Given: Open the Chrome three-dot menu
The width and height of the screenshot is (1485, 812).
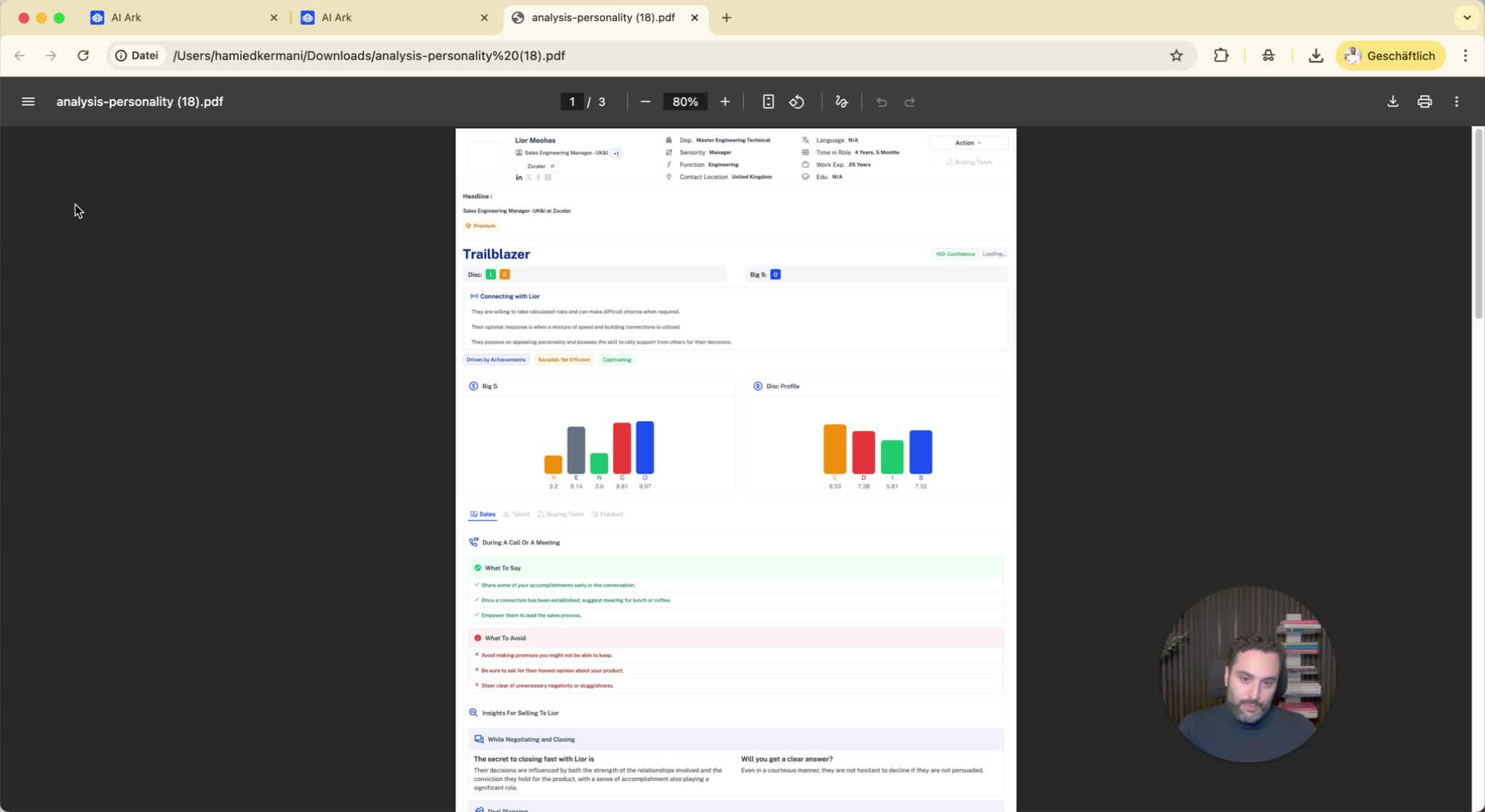Looking at the screenshot, I should click(1465, 56).
